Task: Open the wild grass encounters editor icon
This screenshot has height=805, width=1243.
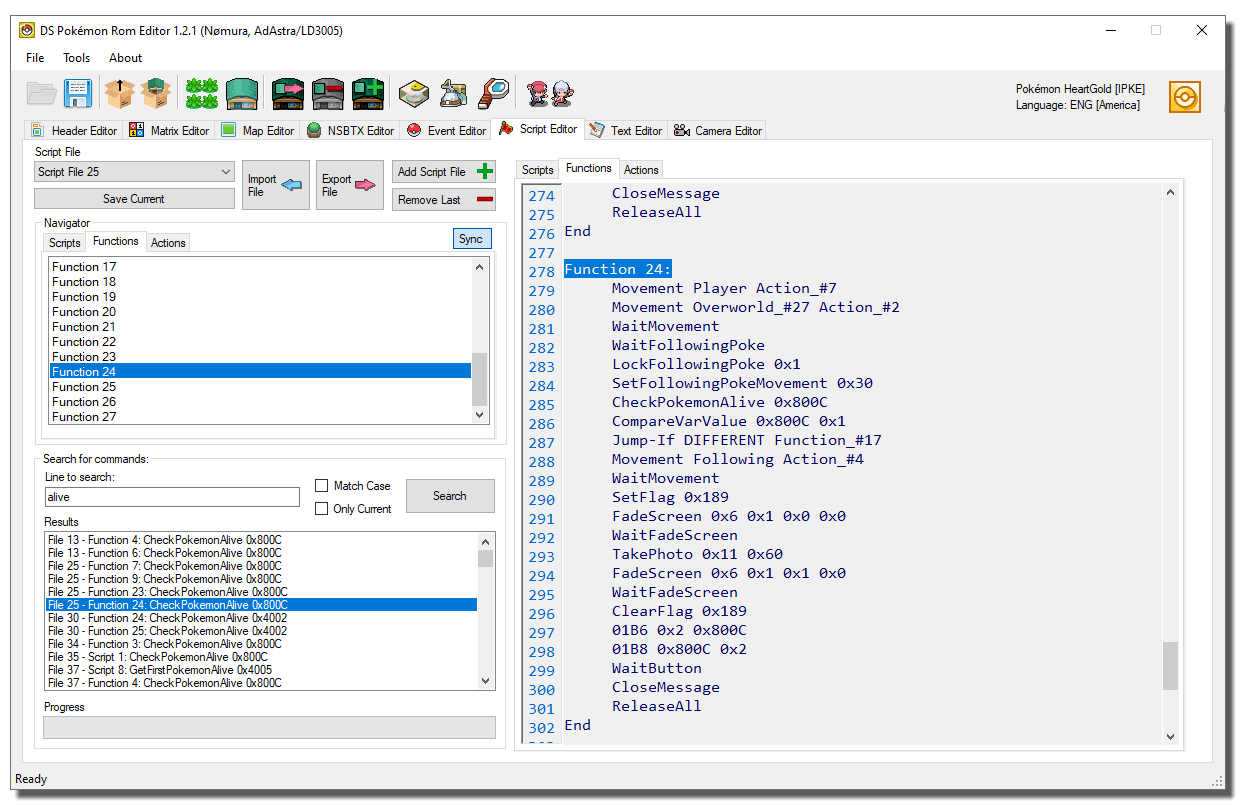Action: (202, 94)
